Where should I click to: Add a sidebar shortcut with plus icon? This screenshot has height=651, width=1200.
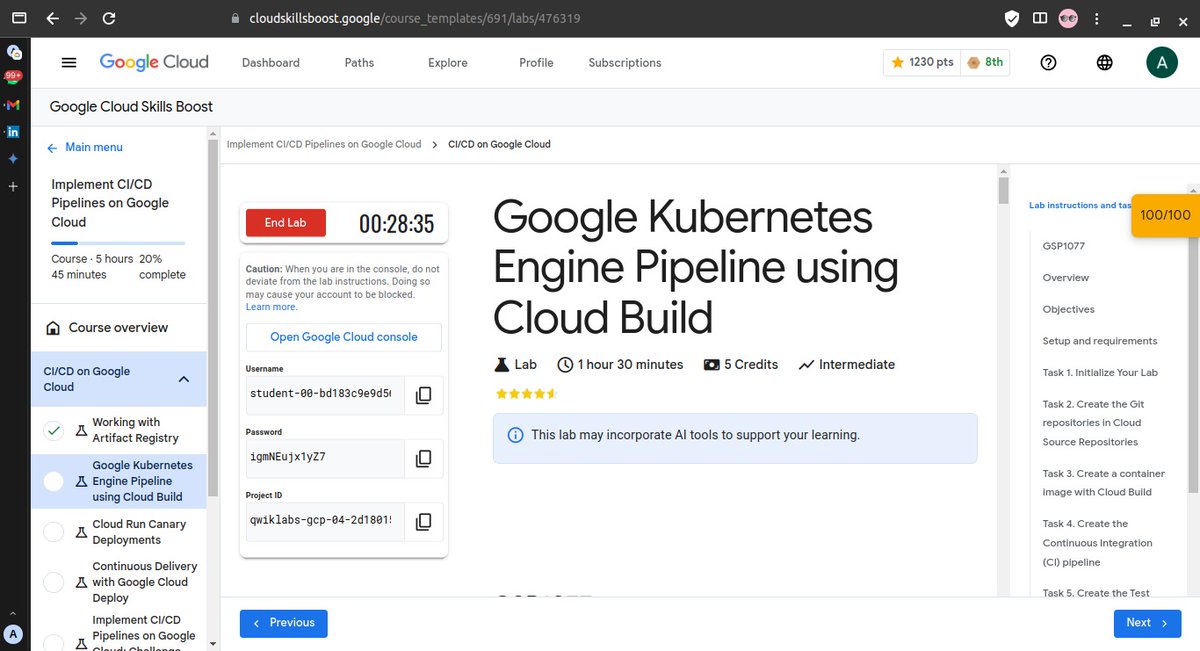pos(13,186)
